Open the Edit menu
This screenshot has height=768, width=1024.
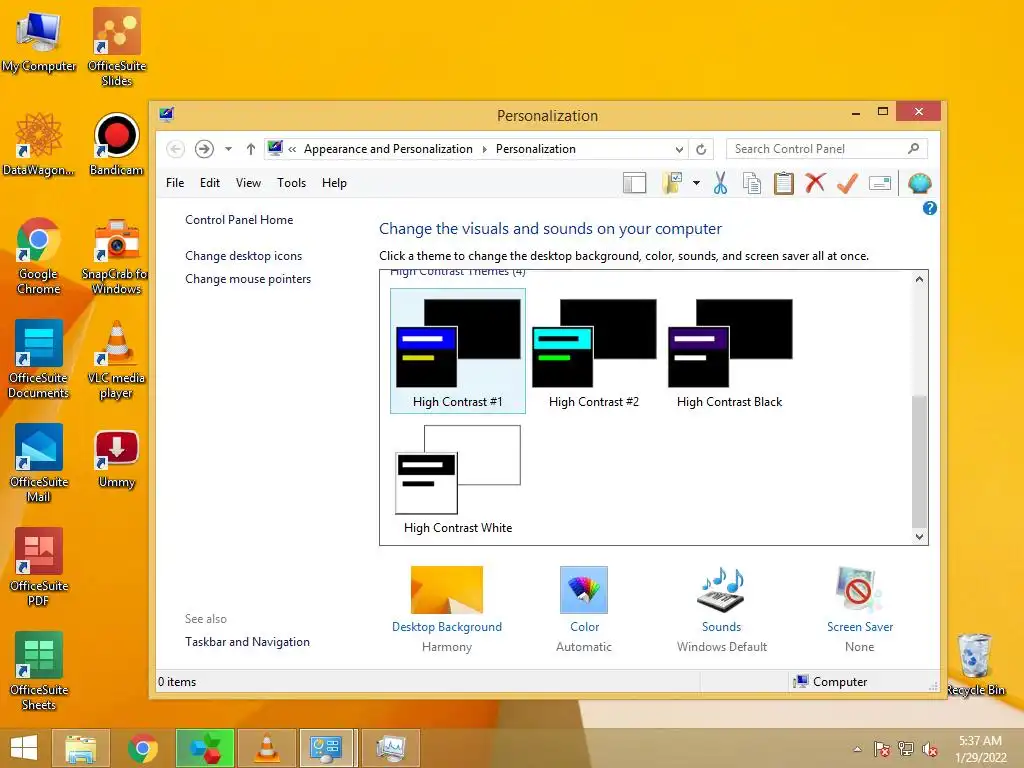[210, 183]
